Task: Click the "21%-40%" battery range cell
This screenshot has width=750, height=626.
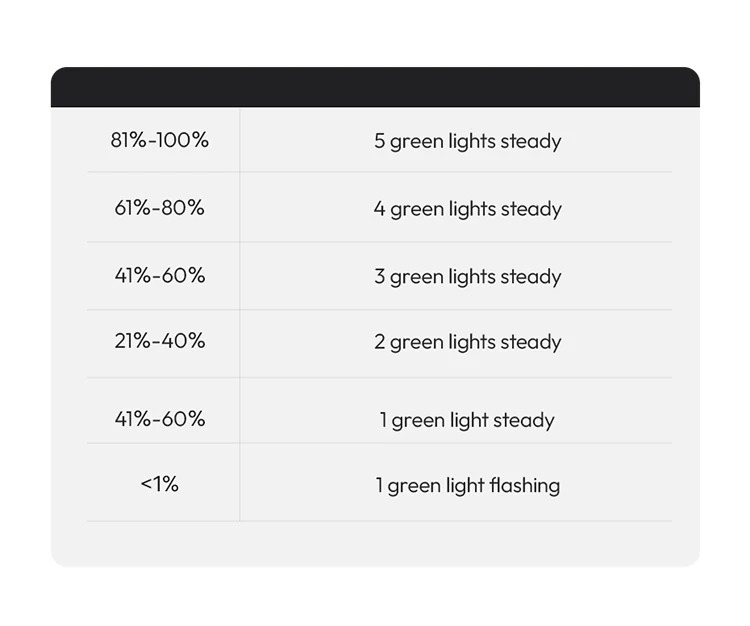Action: [x=160, y=341]
